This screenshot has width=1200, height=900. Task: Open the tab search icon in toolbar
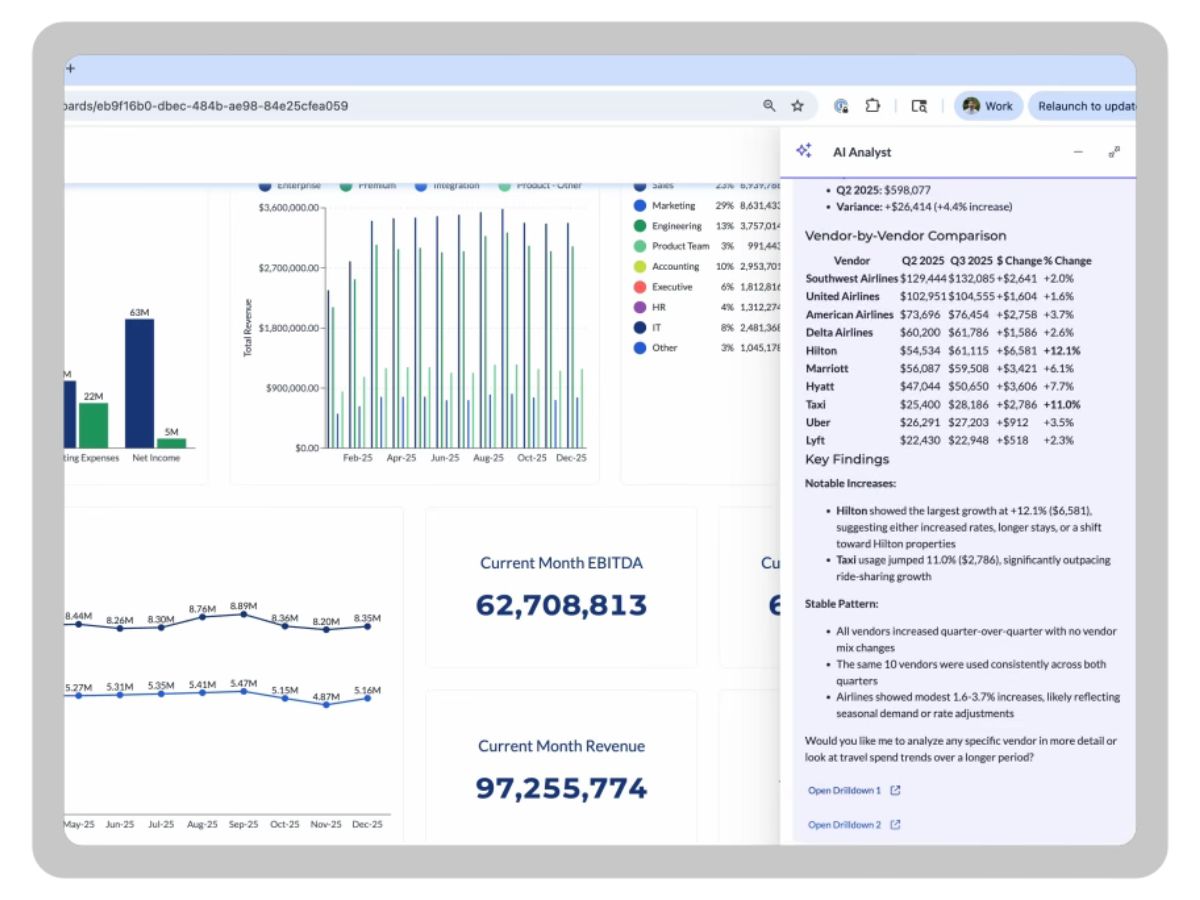[919, 105]
